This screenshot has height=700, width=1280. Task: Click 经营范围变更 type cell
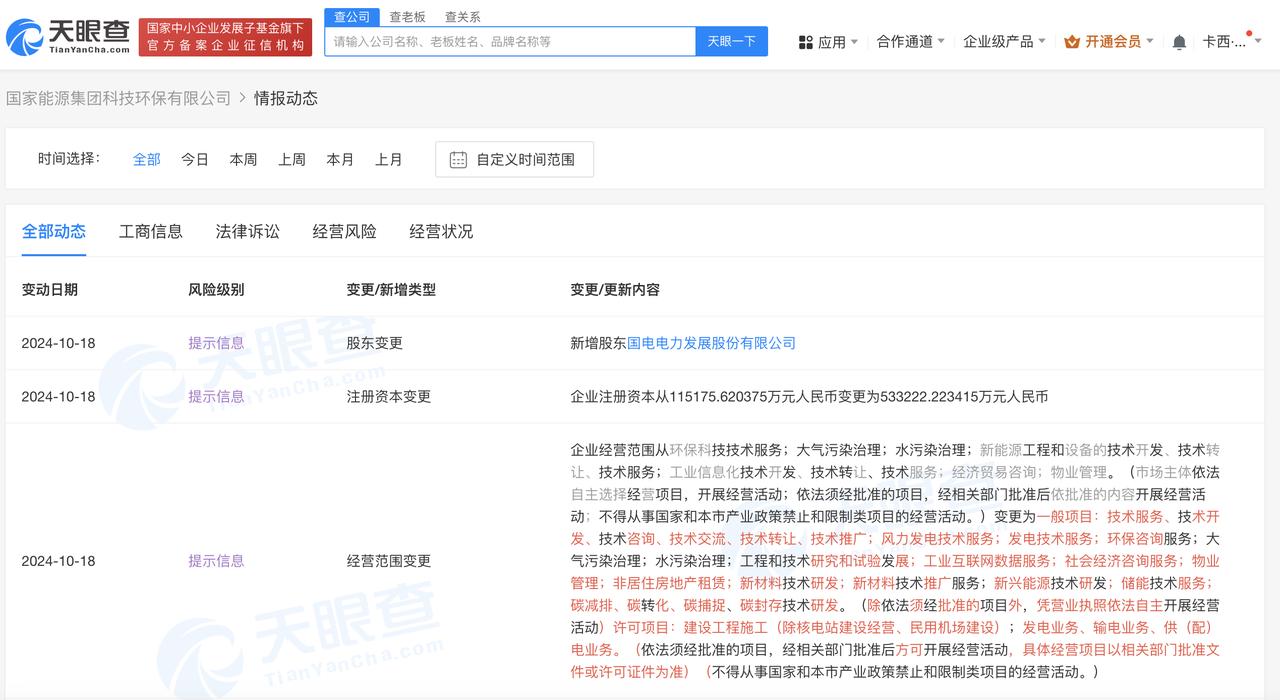click(x=389, y=561)
